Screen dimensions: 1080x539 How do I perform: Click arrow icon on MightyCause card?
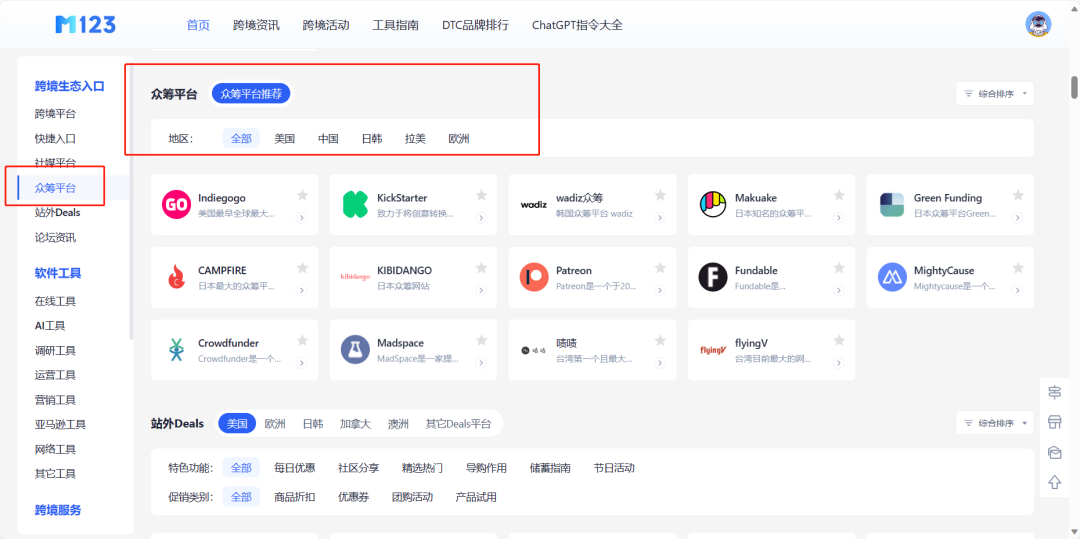pos(1018,290)
